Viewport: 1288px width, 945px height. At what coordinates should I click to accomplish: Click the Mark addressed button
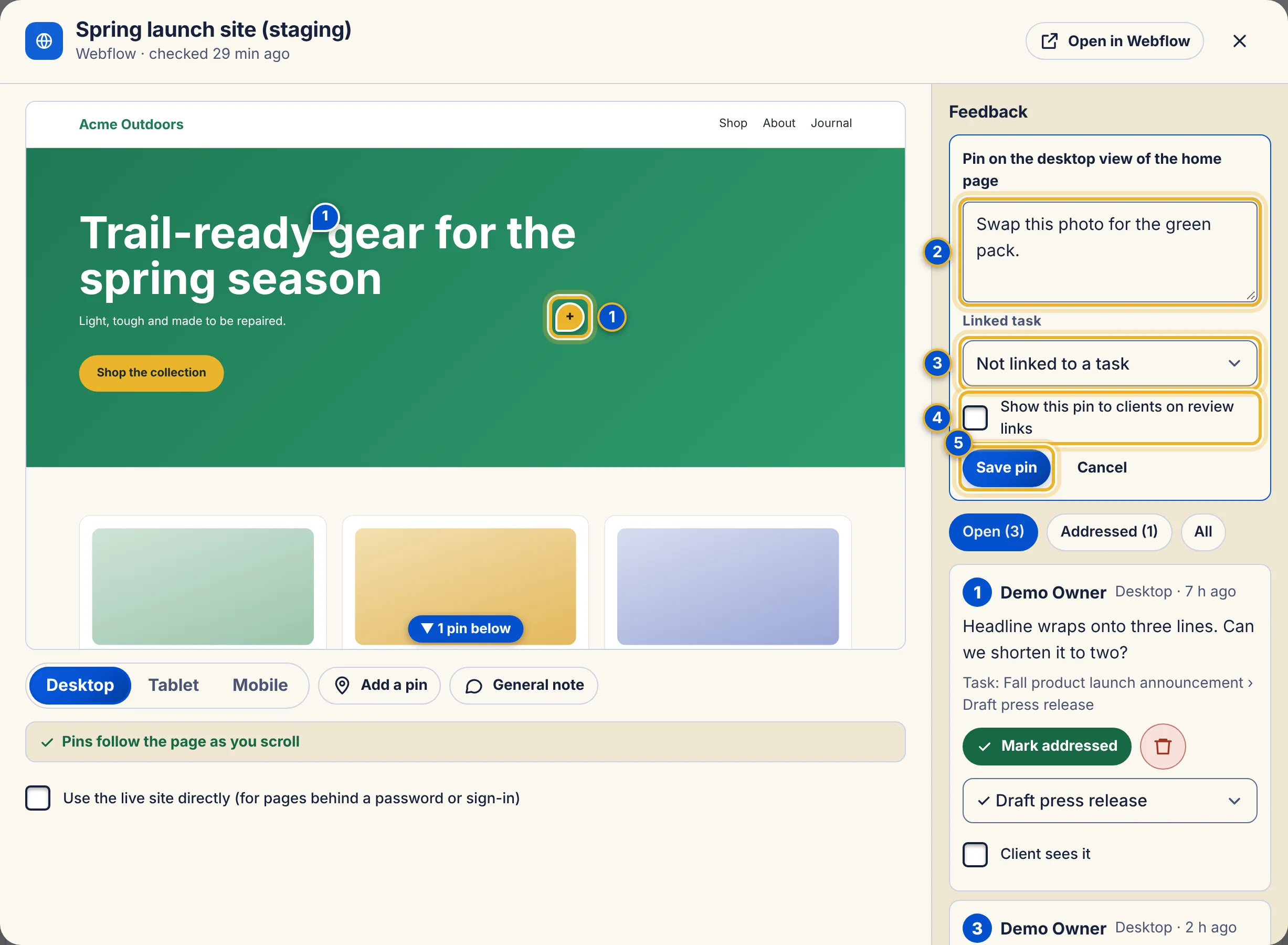1047,746
